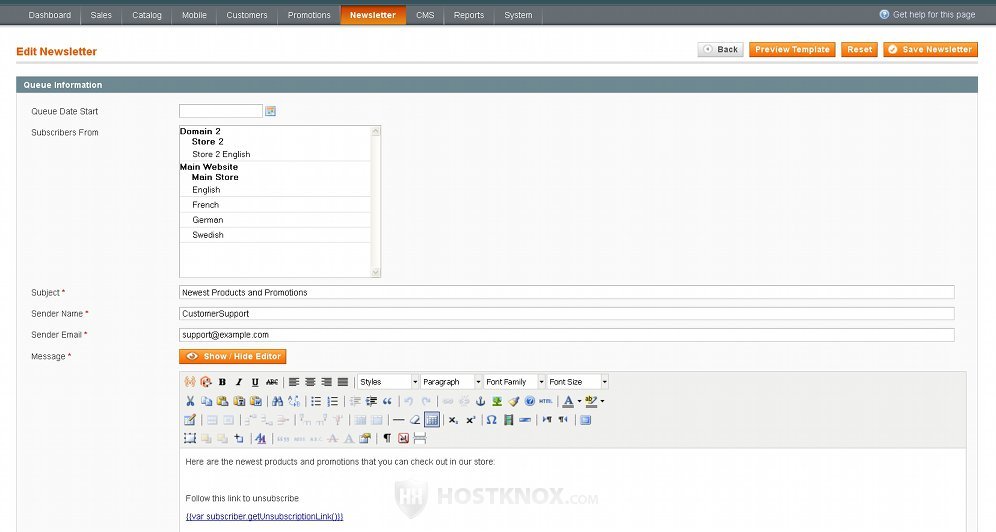Click the Copy icon in editor toolbar

click(x=206, y=401)
